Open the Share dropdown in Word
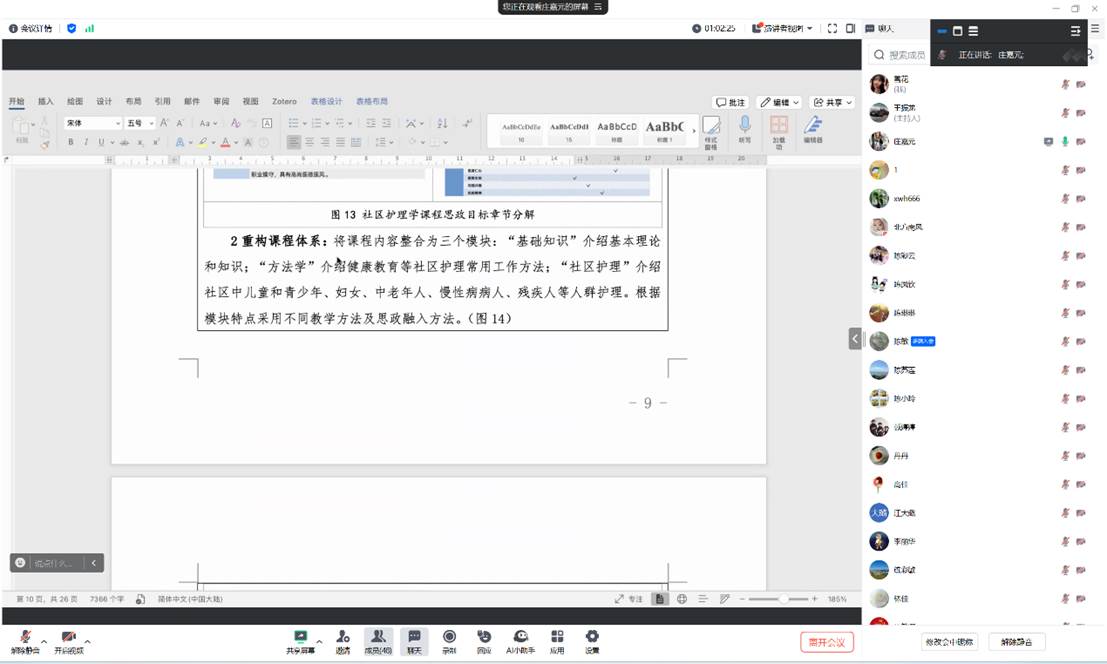1107x664 pixels. 832,102
